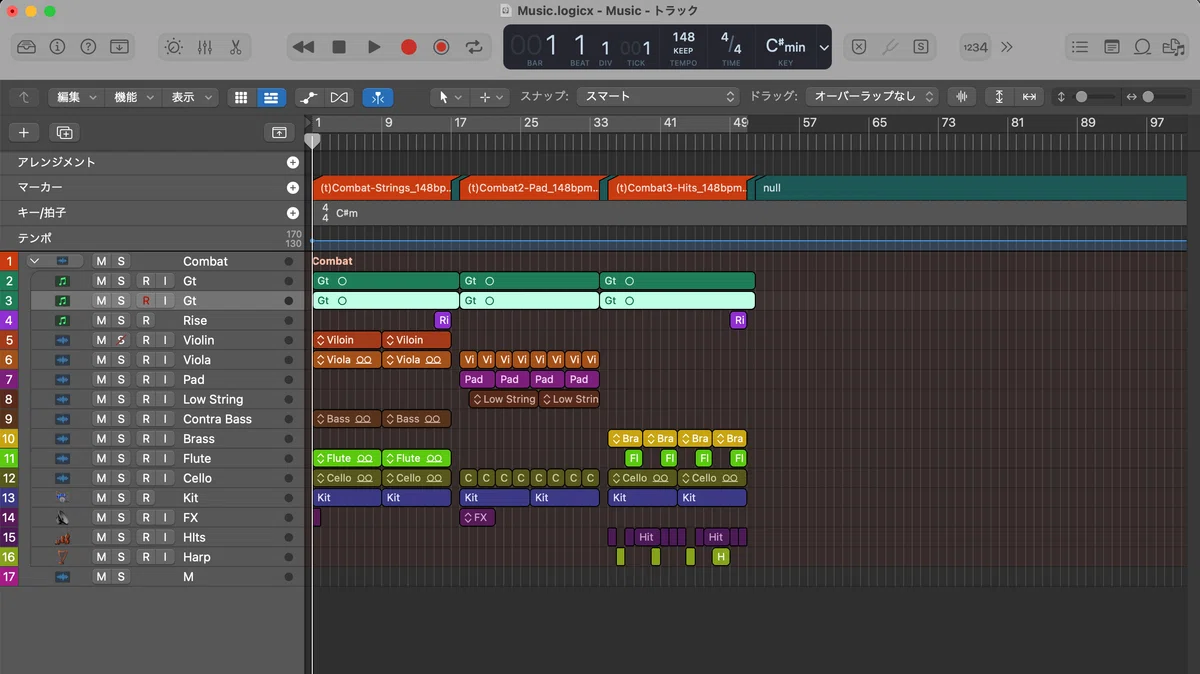The image size is (1200, 674).
Task: Open the 表示 menu
Action: tap(191, 97)
